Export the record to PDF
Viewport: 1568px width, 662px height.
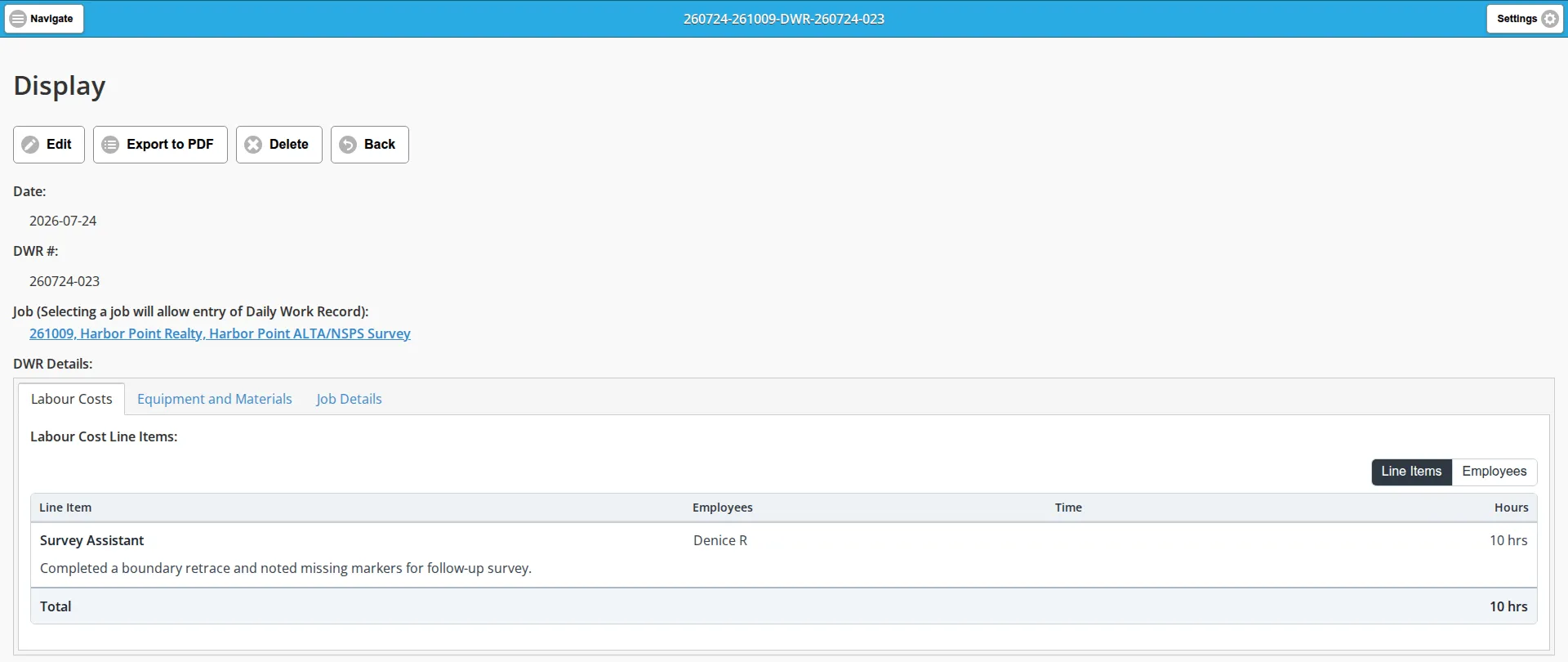point(160,145)
